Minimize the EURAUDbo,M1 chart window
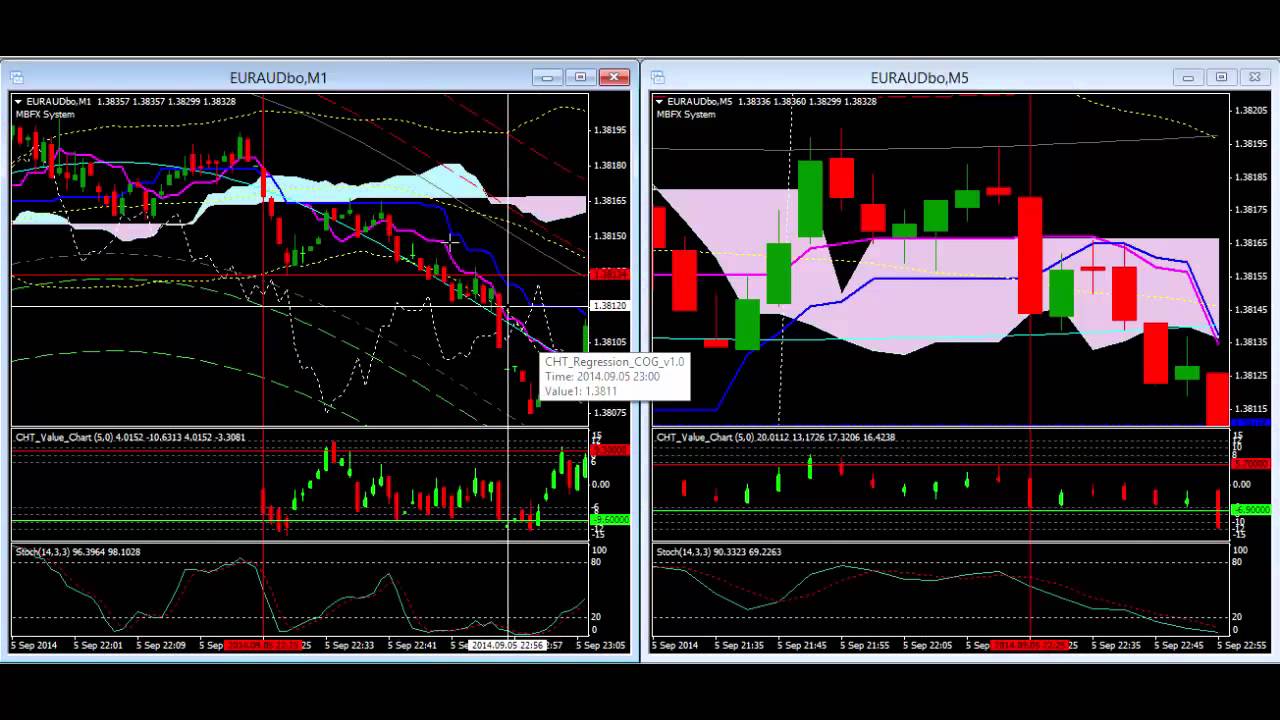The width and height of the screenshot is (1280, 720). [x=547, y=77]
